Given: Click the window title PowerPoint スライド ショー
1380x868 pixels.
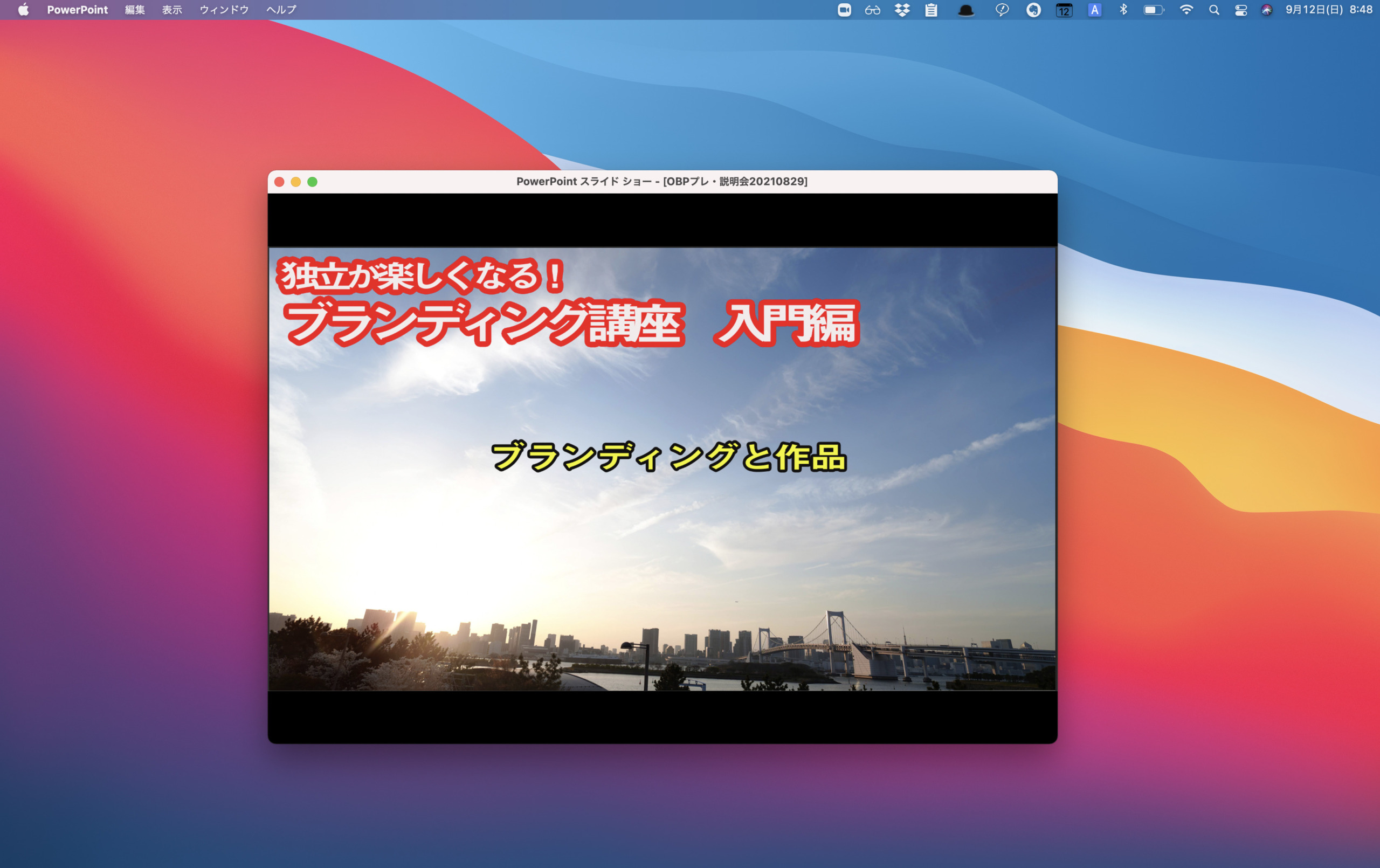Looking at the screenshot, I should point(662,182).
